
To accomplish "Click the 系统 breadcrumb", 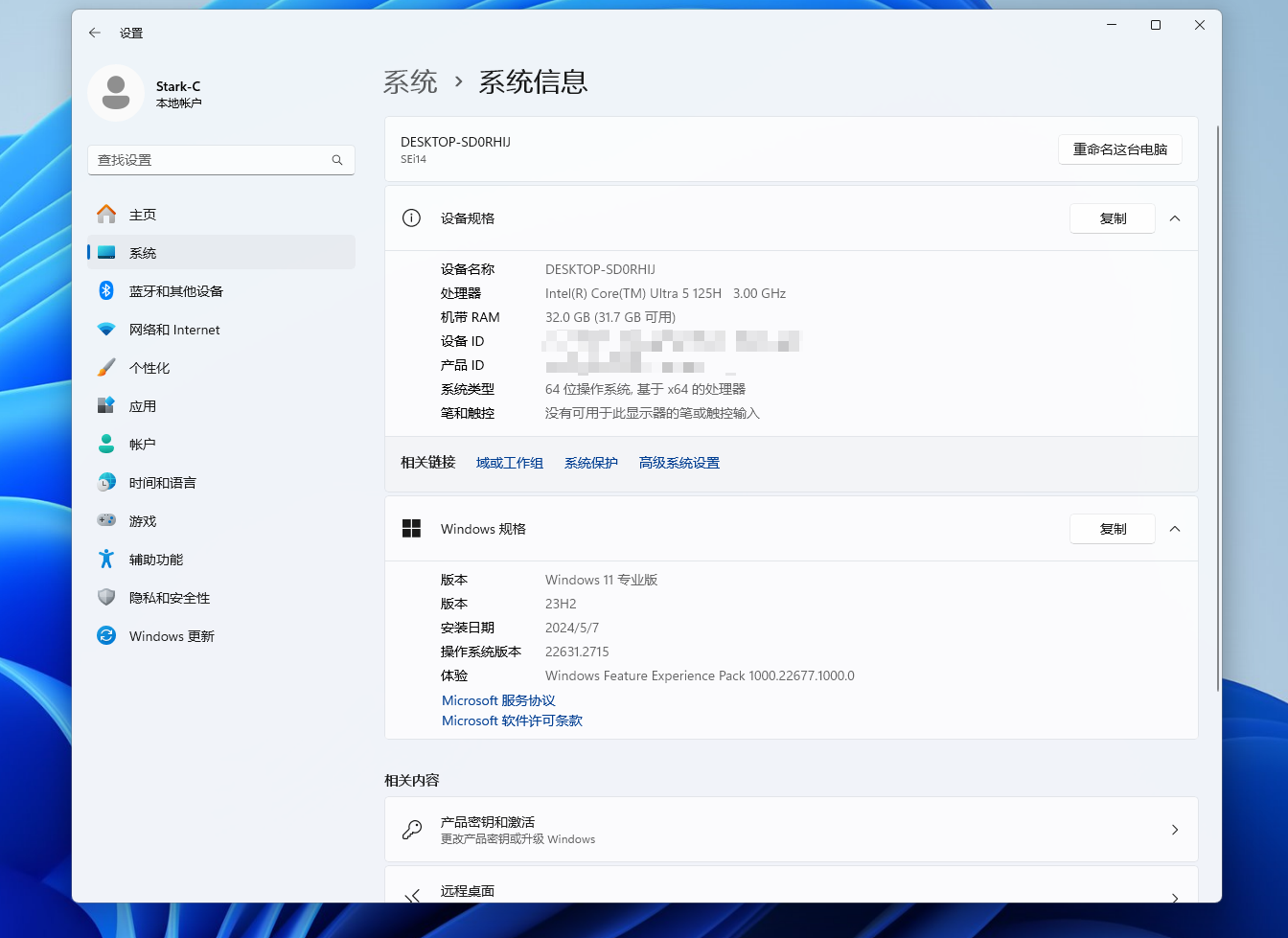I will (x=410, y=81).
